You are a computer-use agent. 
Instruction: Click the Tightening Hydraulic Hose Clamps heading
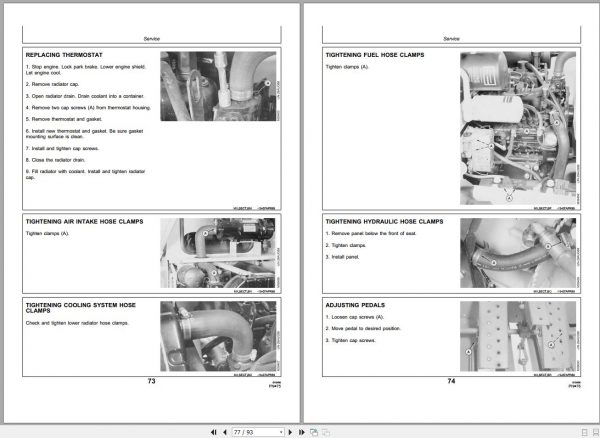click(384, 221)
